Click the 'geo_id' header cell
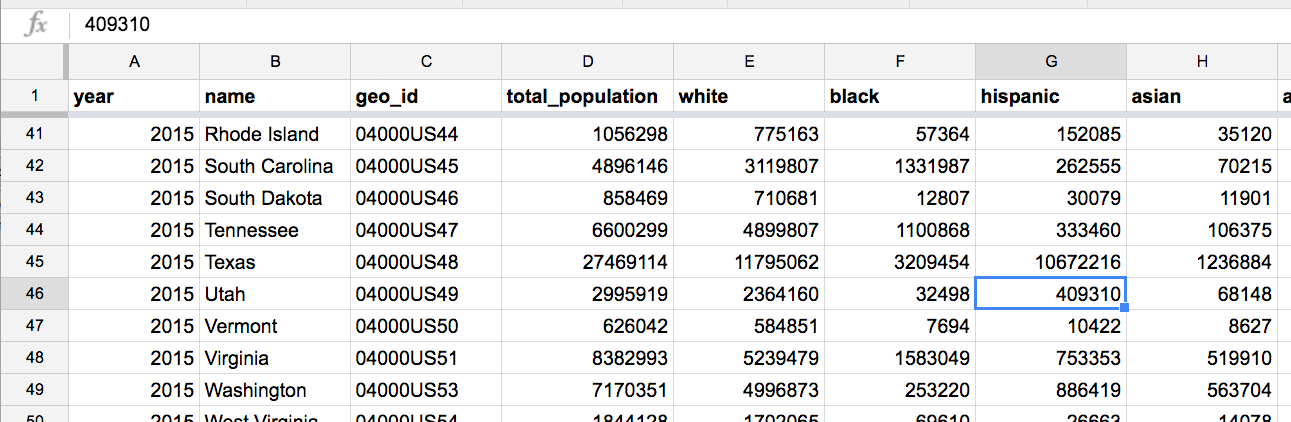 [x=426, y=97]
